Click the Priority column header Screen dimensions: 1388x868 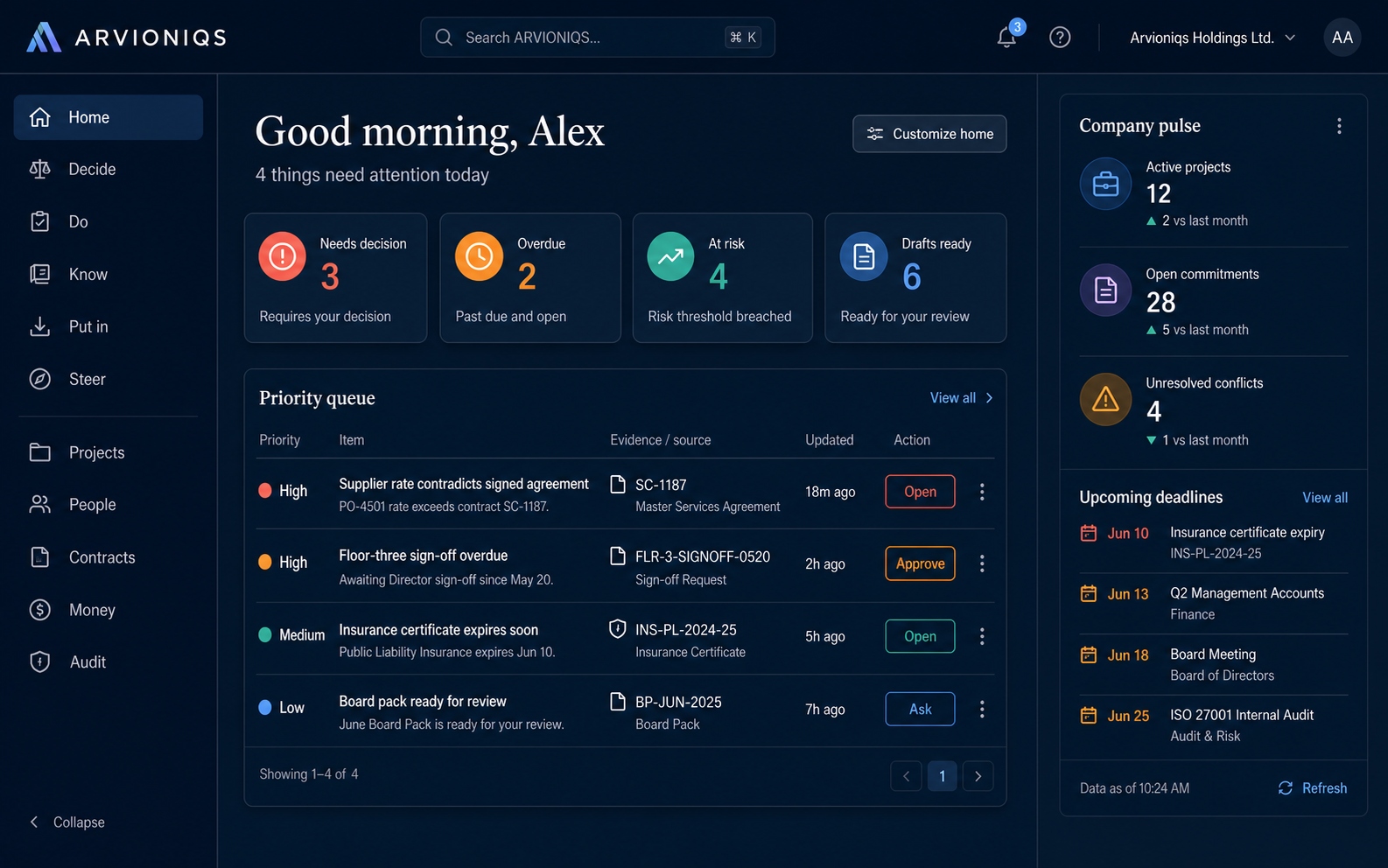coord(279,440)
